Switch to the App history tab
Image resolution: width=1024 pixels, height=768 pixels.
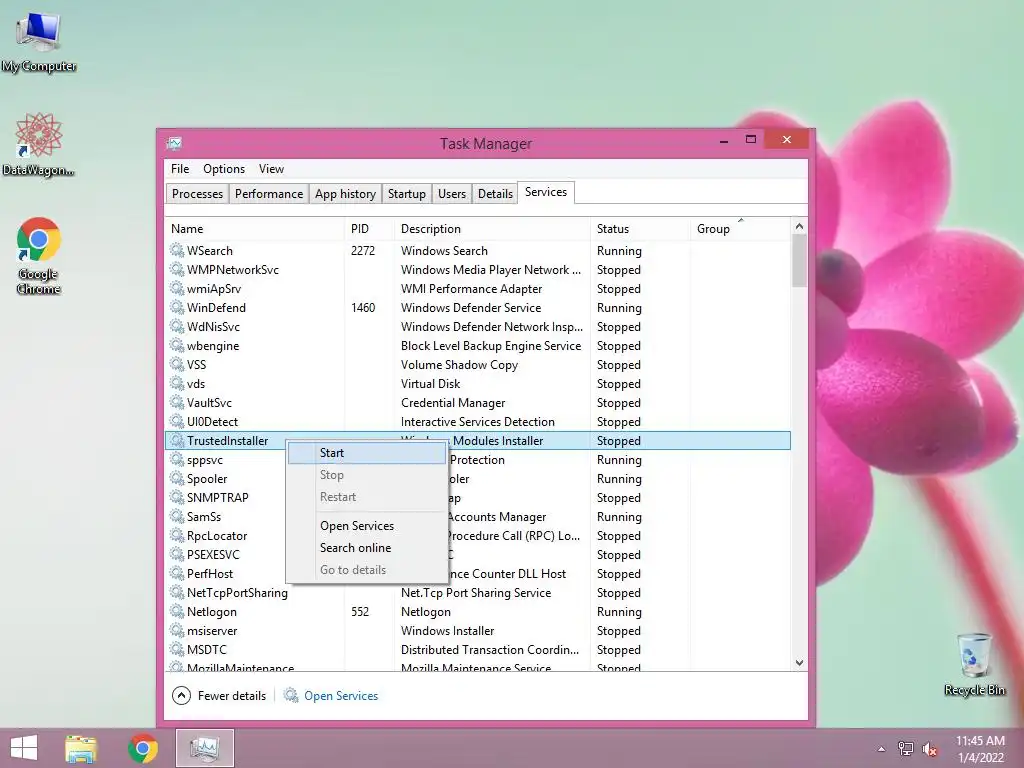(345, 194)
